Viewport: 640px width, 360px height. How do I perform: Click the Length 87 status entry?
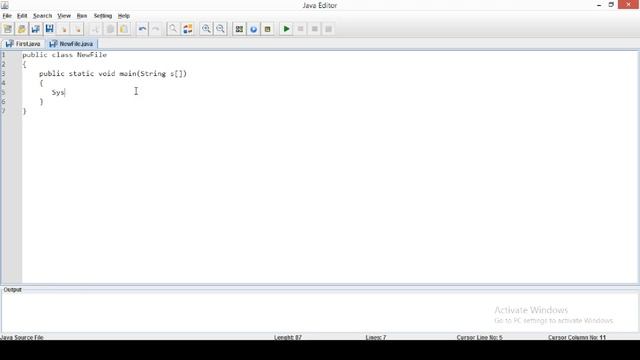[x=288, y=338]
